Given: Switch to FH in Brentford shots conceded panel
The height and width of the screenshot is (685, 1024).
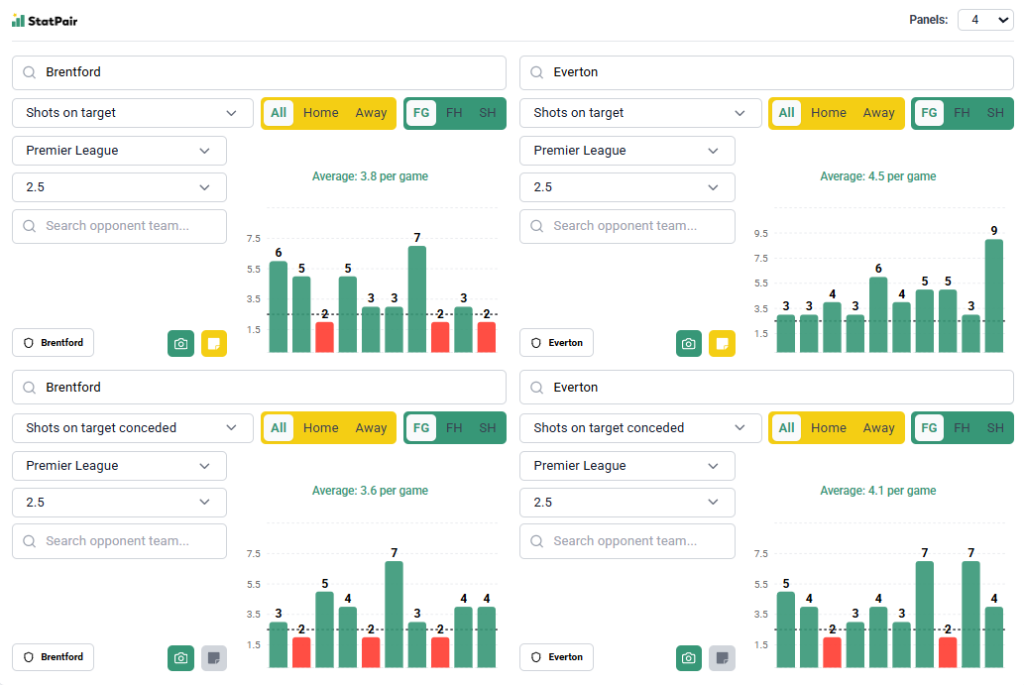Looking at the screenshot, I should pos(454,428).
